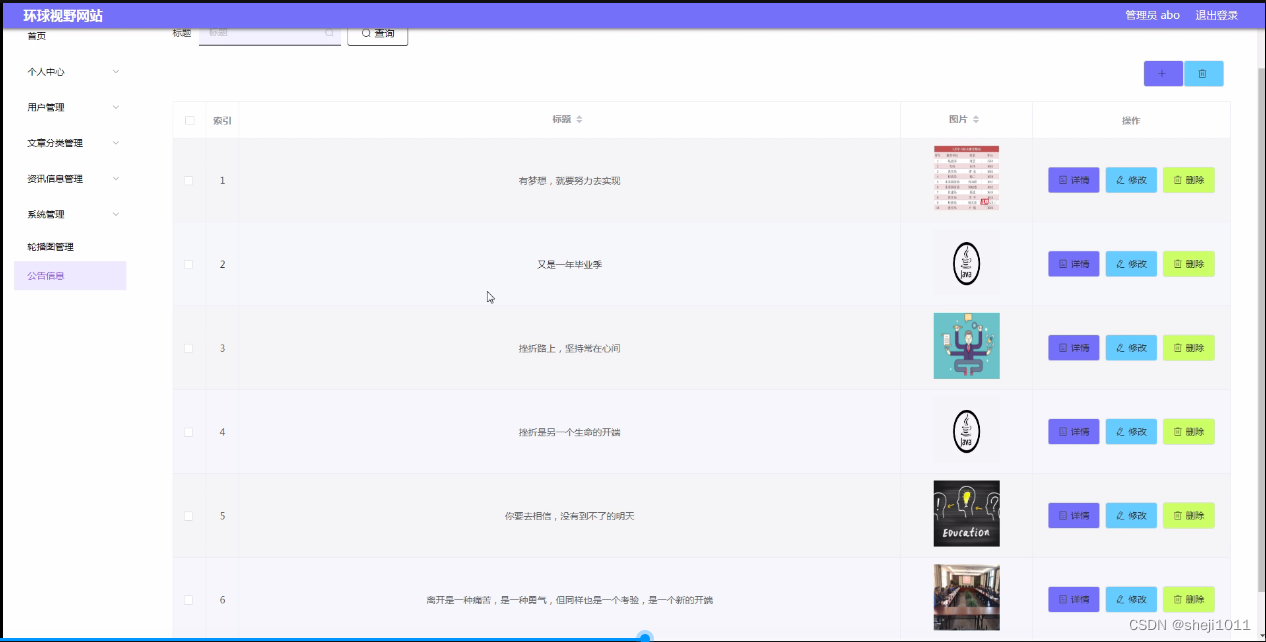Click the purple add (+) icon button
This screenshot has width=1266, height=642.
(1161, 73)
